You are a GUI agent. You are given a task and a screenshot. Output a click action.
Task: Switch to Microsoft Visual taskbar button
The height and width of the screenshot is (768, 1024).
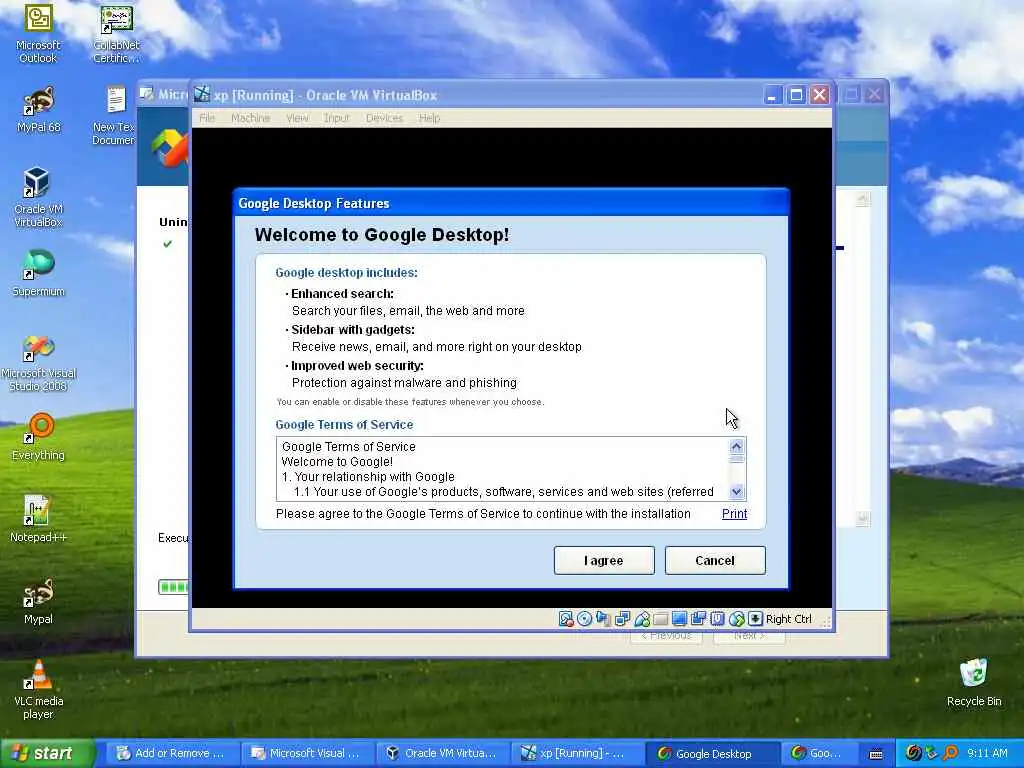pyautogui.click(x=307, y=753)
